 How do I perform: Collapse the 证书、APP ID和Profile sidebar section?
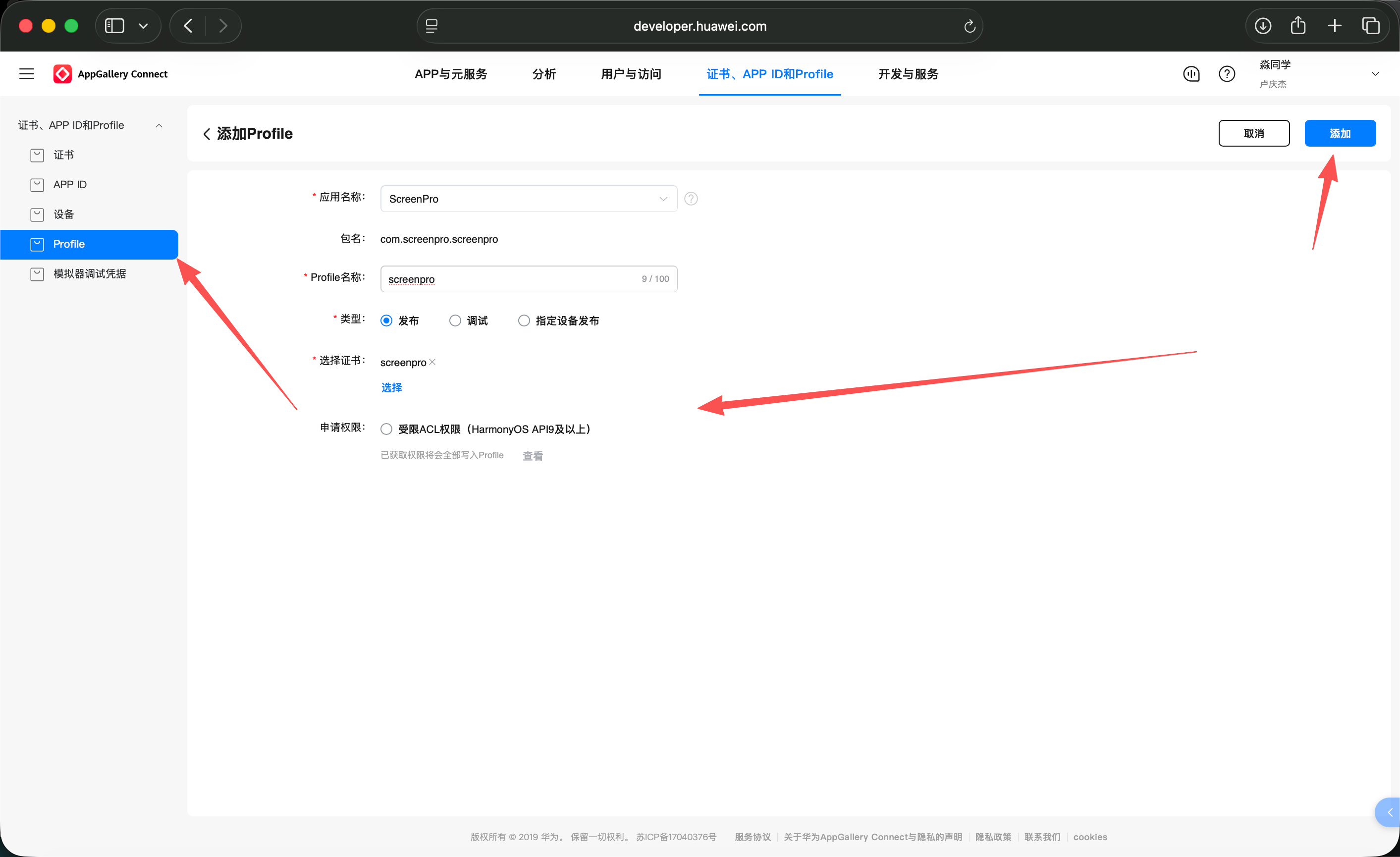pyautogui.click(x=159, y=126)
